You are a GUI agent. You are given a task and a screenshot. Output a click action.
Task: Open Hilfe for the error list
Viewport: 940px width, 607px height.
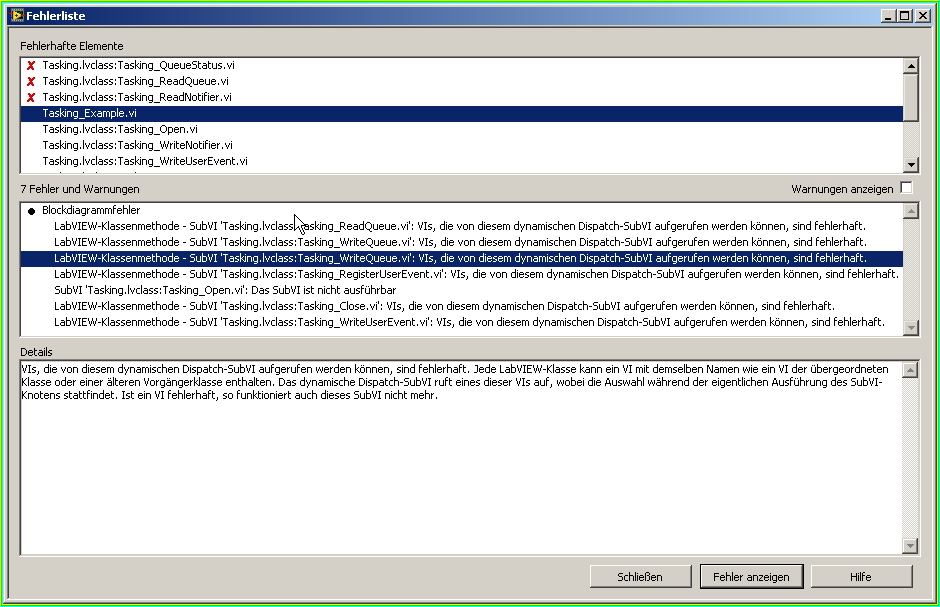pos(861,576)
